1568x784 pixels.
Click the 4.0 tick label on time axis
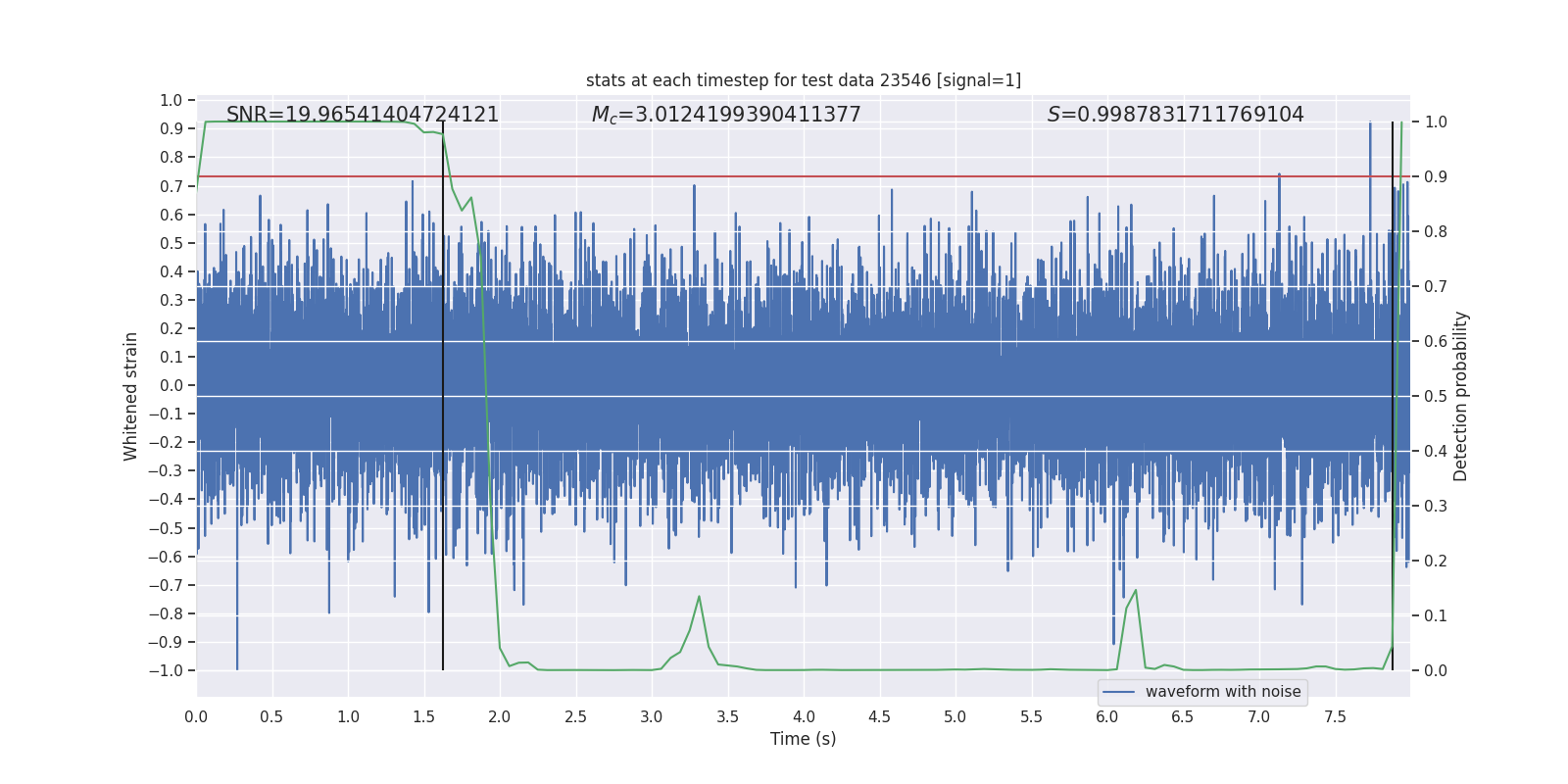click(804, 716)
